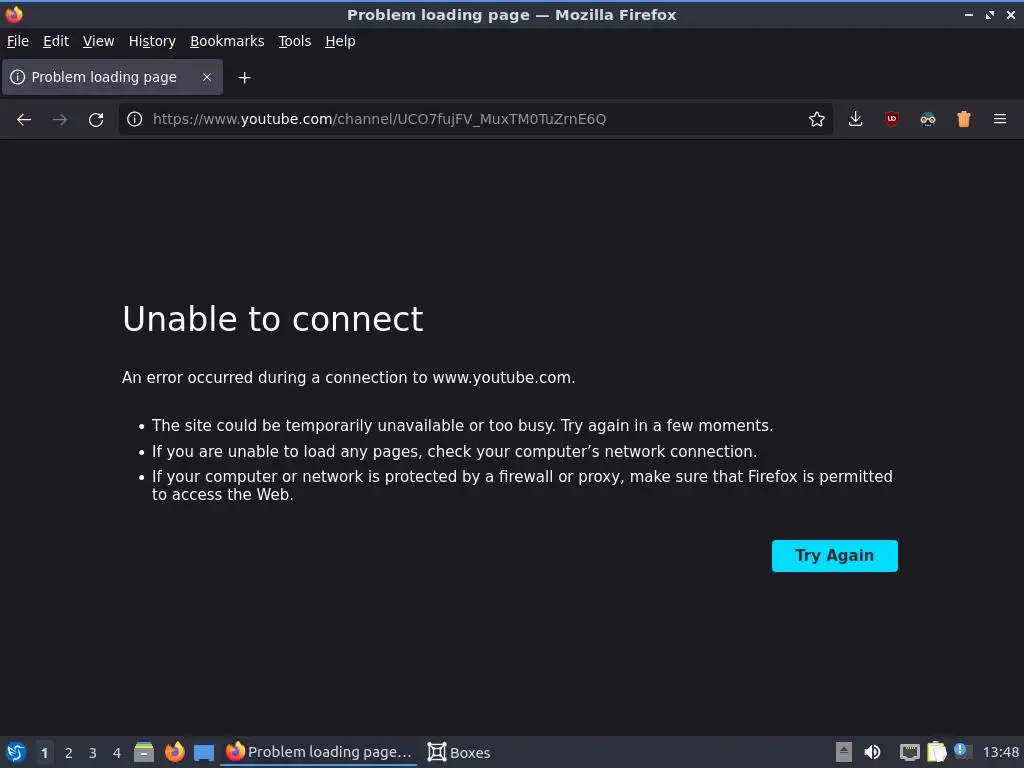The height and width of the screenshot is (768, 1024).
Task: Open the Help menu
Action: [x=340, y=41]
